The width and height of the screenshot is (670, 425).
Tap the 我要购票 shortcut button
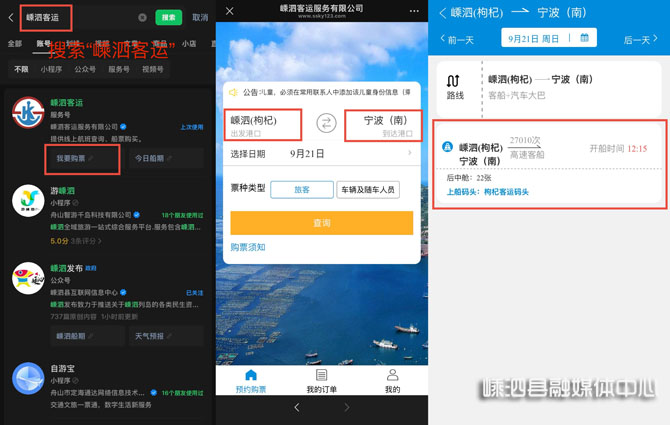click(82, 158)
